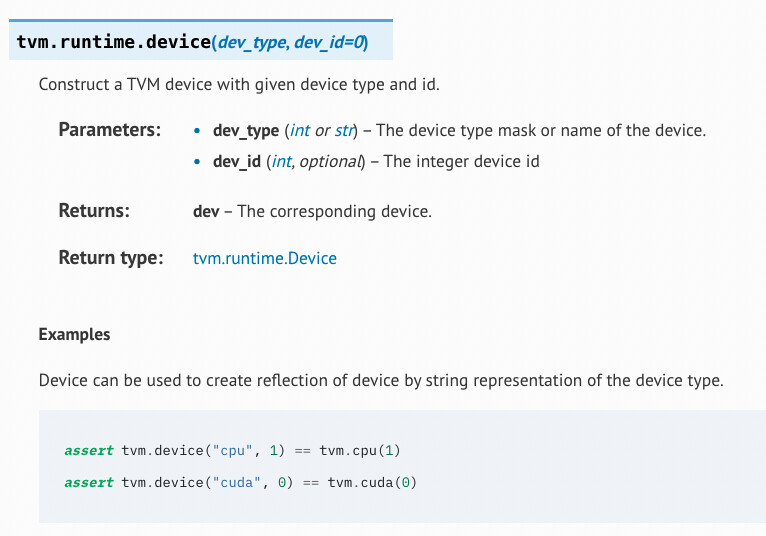Viewport: 766px width, 536px height.
Task: Click tvm.cuda(0) in the code block
Action: click(372, 482)
